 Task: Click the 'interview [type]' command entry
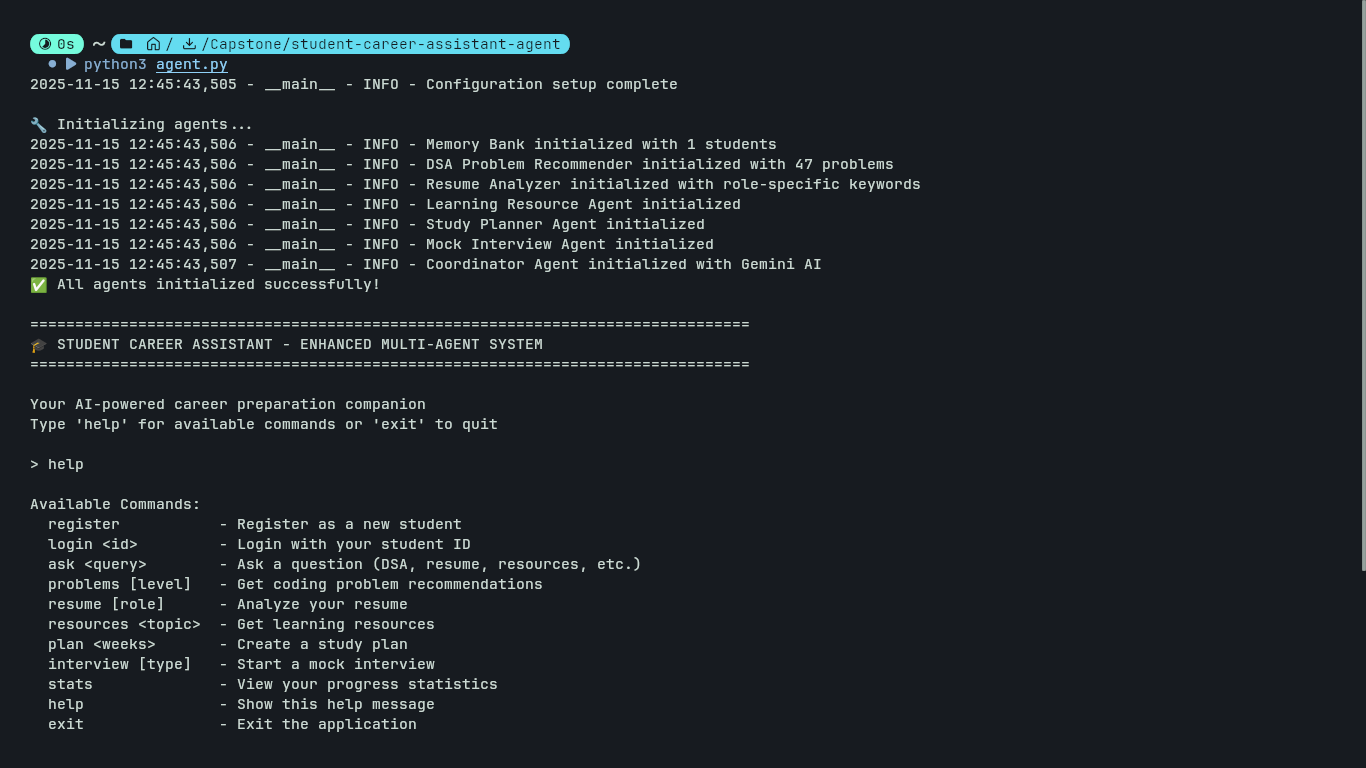coord(120,664)
